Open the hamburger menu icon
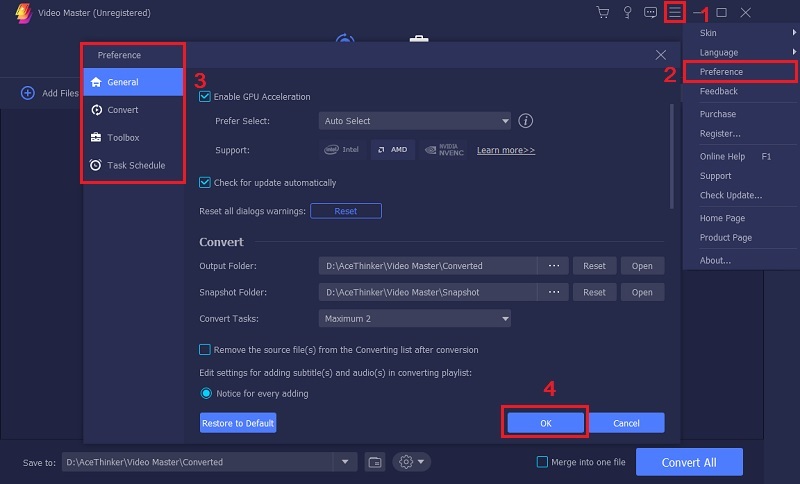Viewport: 800px width, 484px height. (674, 12)
